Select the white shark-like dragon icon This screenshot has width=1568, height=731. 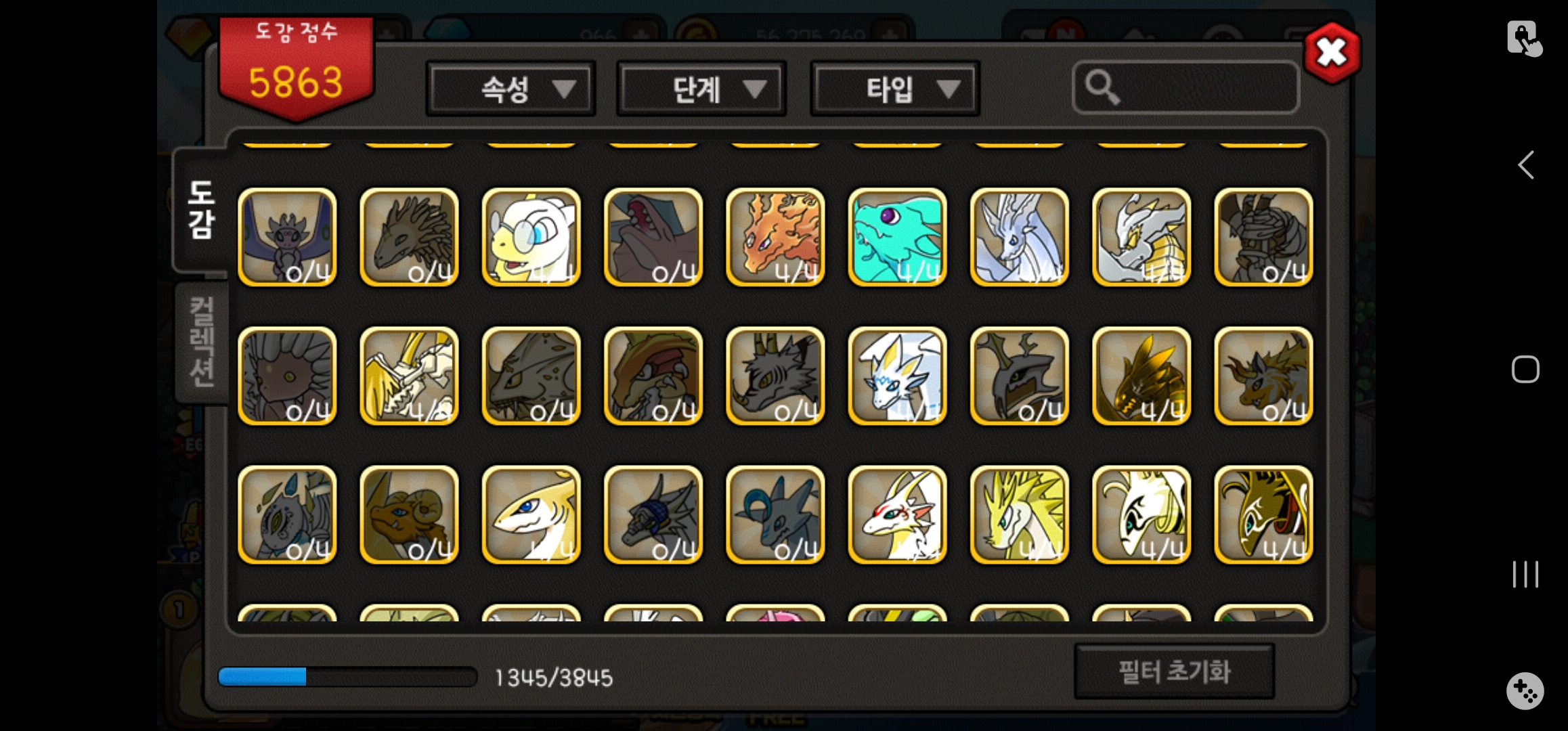tap(531, 514)
